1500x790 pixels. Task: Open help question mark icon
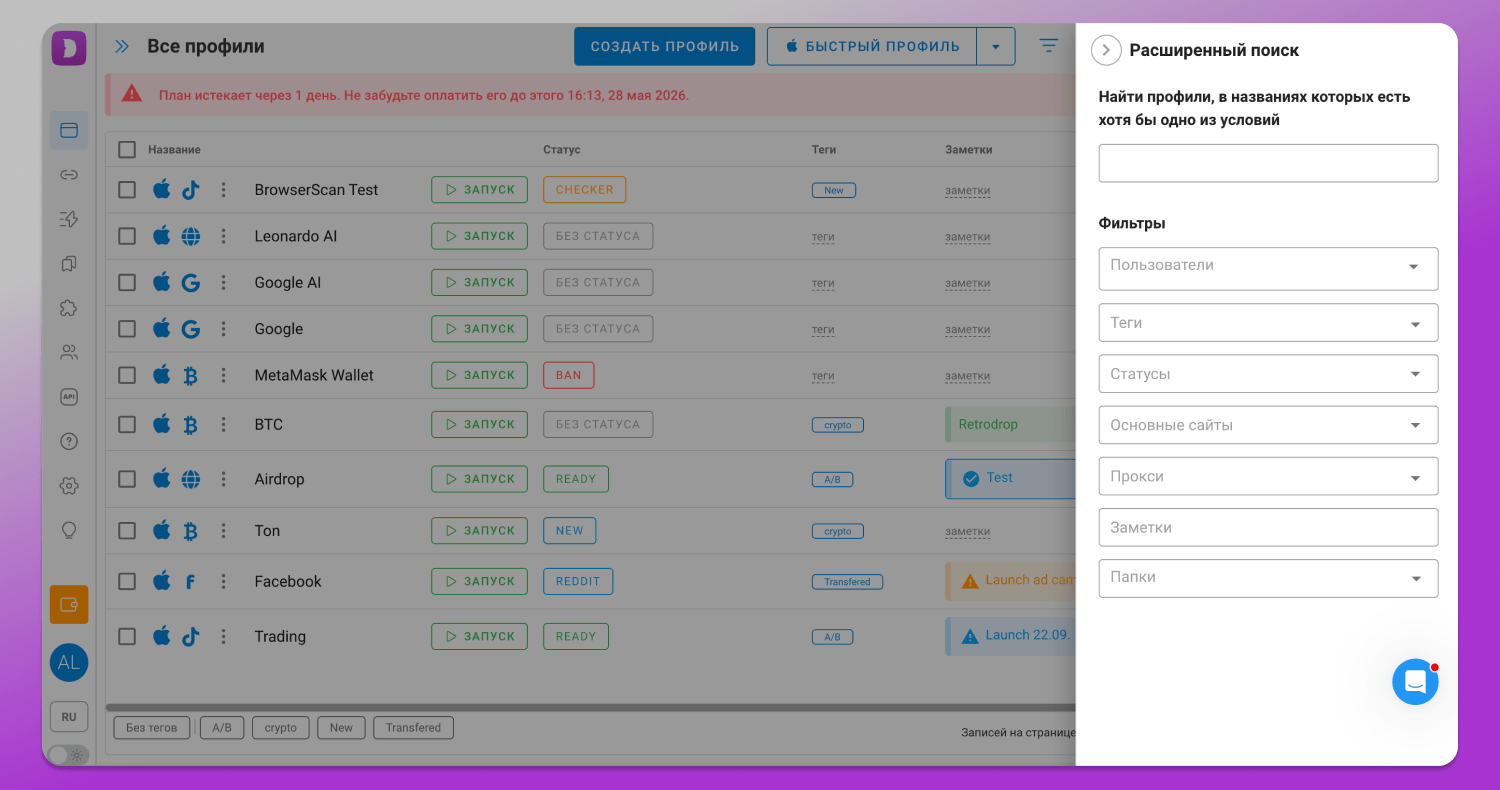point(69,441)
